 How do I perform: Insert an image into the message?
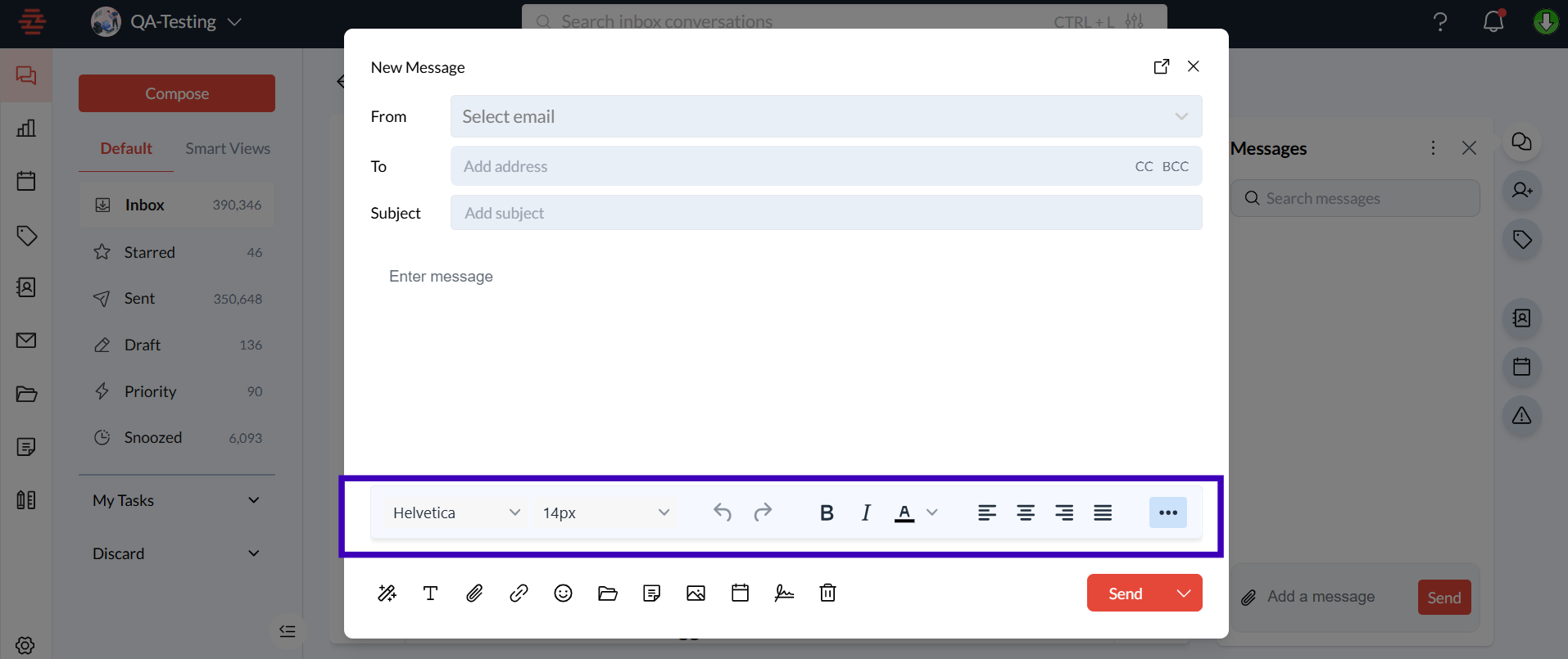pyautogui.click(x=696, y=594)
